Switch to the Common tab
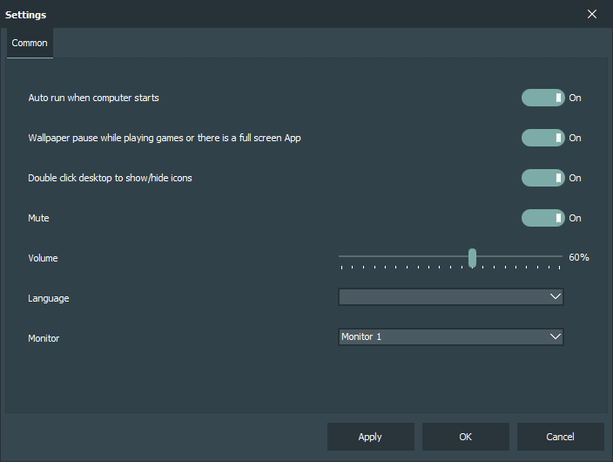This screenshot has width=613, height=462. (x=30, y=43)
